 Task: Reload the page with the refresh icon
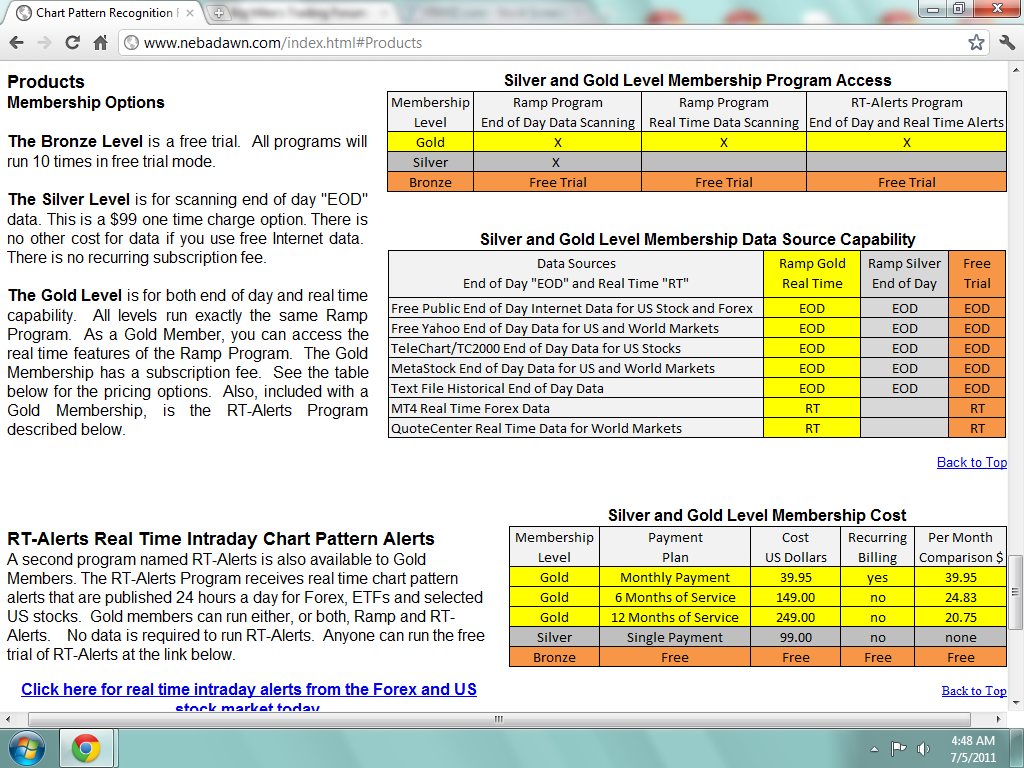pyautogui.click(x=72, y=43)
